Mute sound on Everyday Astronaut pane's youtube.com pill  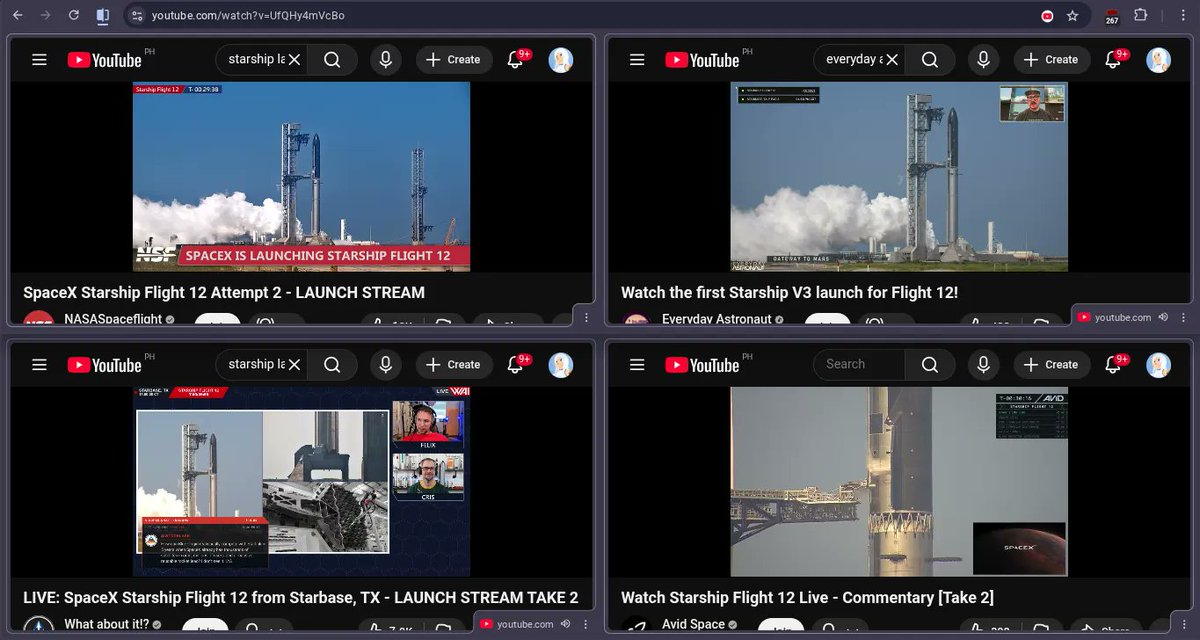(1163, 317)
